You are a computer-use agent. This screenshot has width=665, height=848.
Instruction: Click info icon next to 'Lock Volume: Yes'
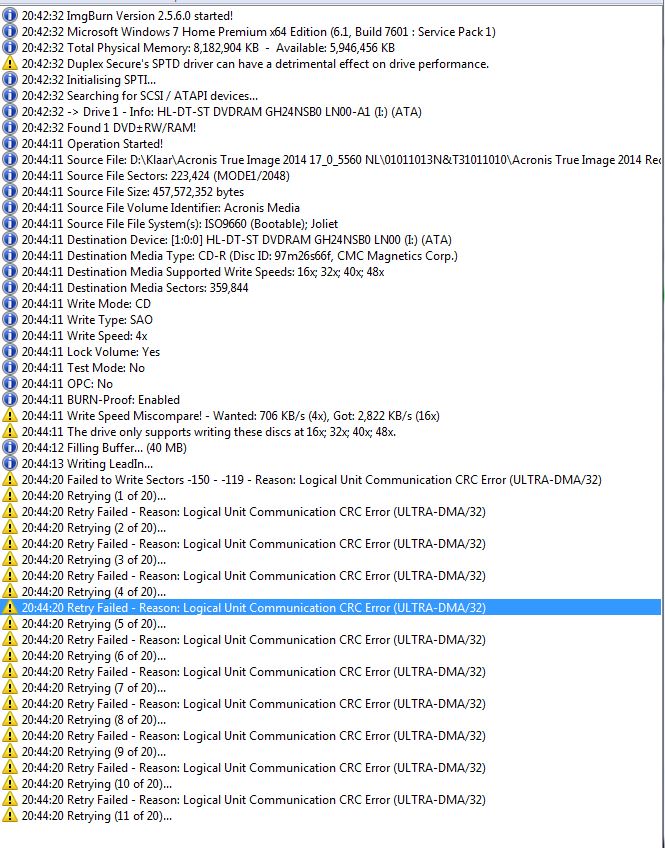coord(10,352)
